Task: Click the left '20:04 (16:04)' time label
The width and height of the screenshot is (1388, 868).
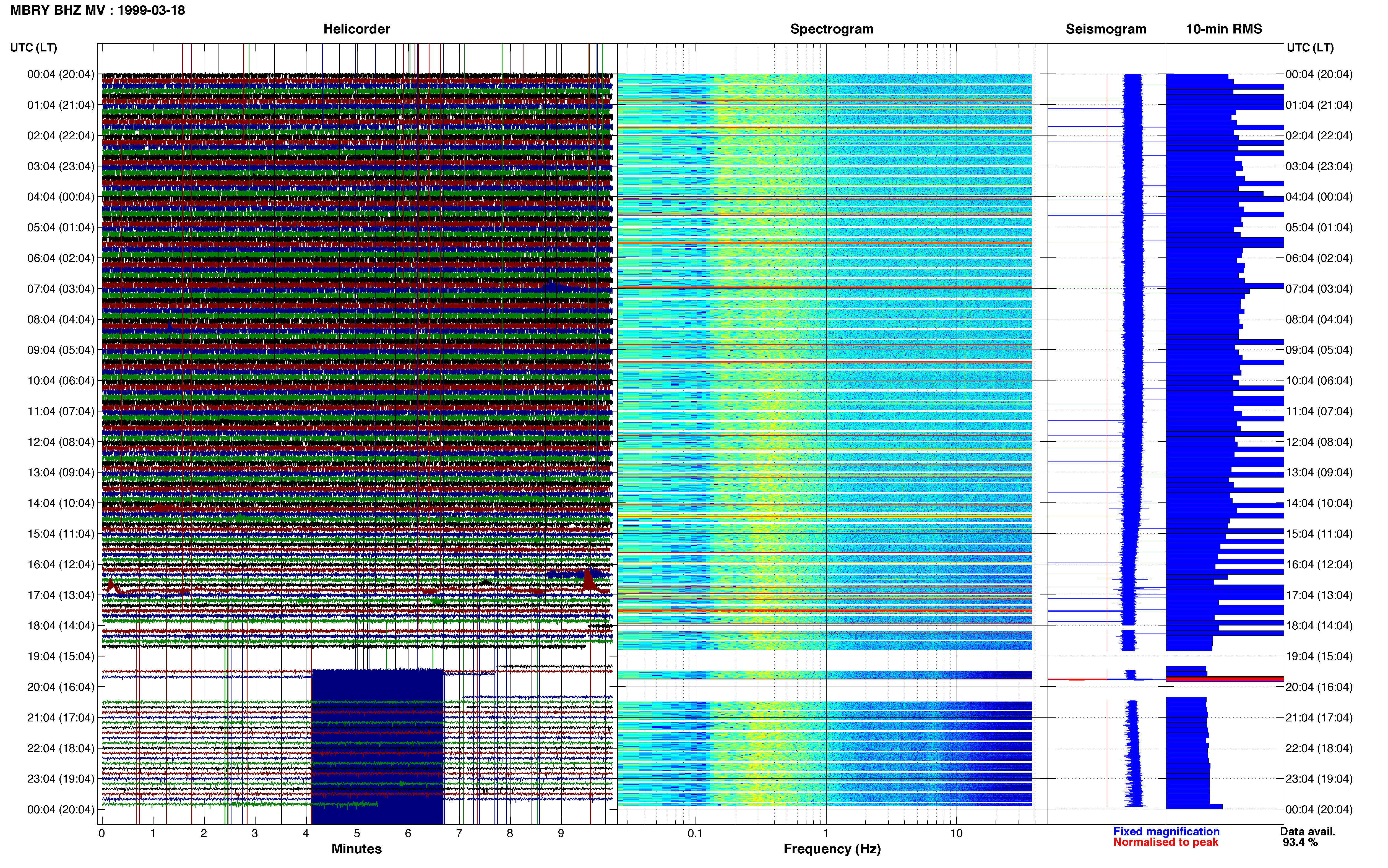Action: (61, 687)
